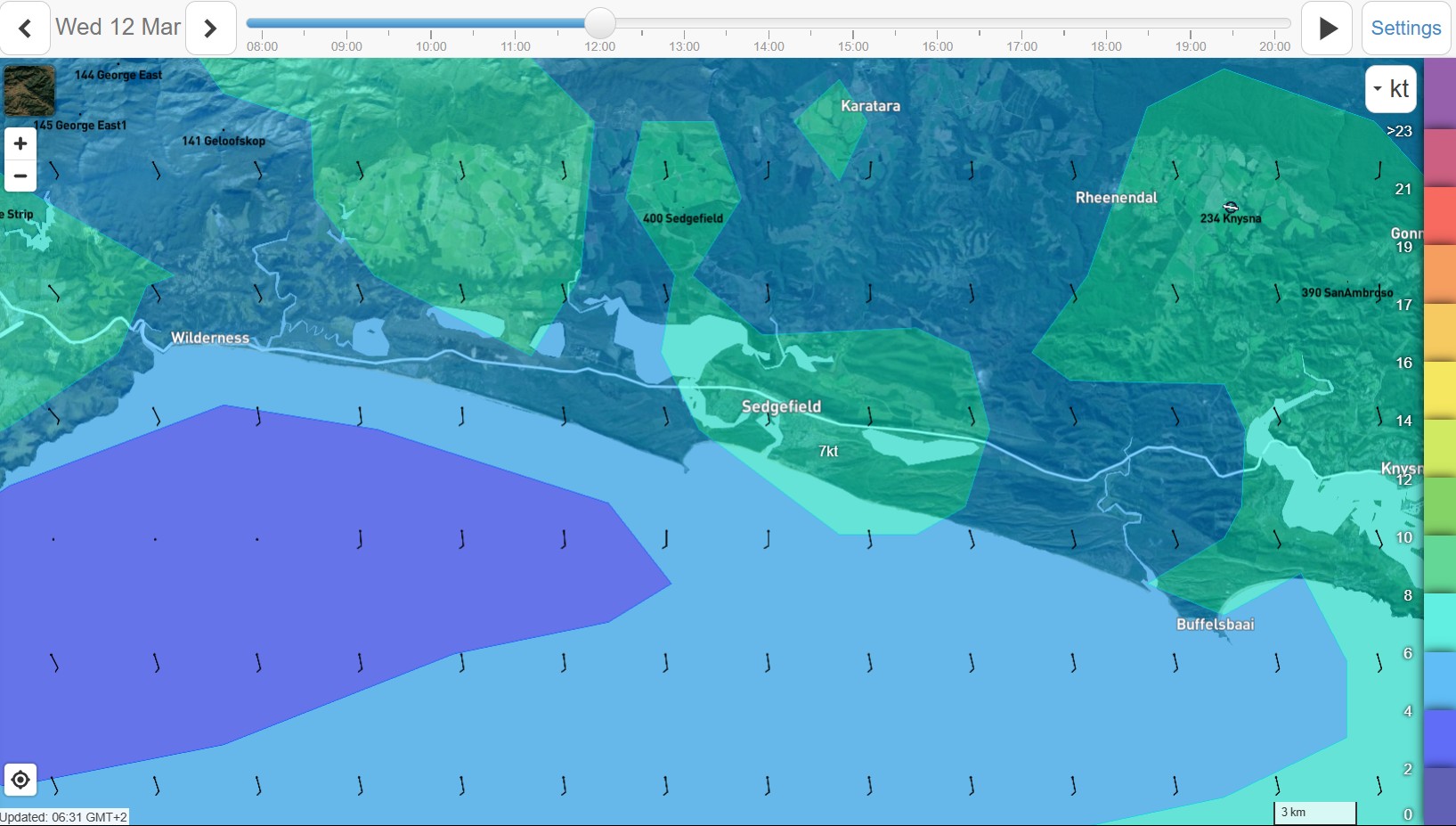Jump timeline to 10:00
This screenshot has width=1456, height=826.
(431, 46)
